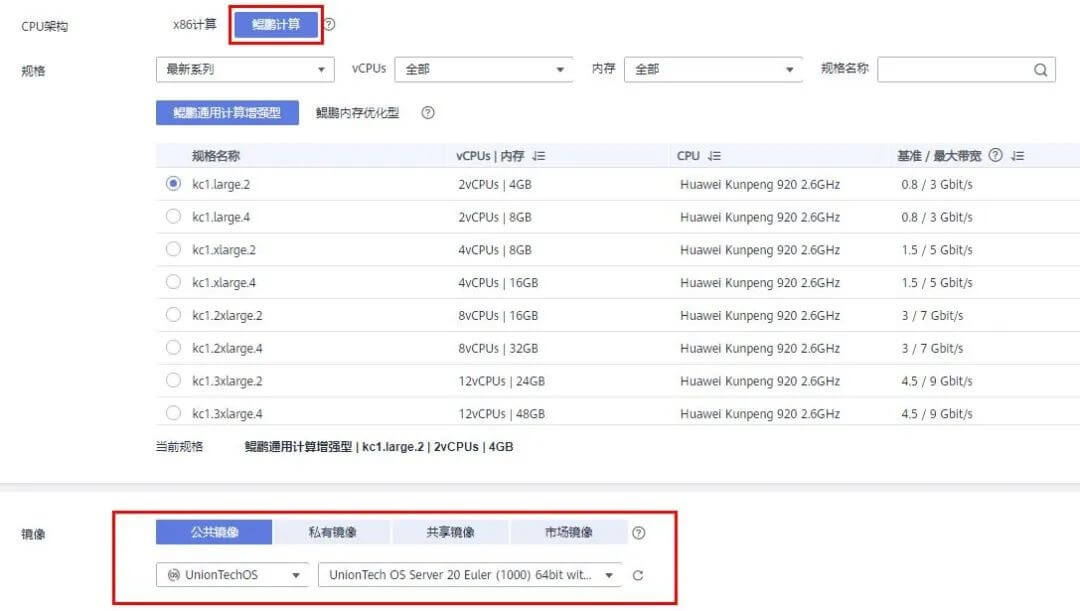
Task: Click CPU cell of kc1.large.2 row
Action: (x=760, y=185)
